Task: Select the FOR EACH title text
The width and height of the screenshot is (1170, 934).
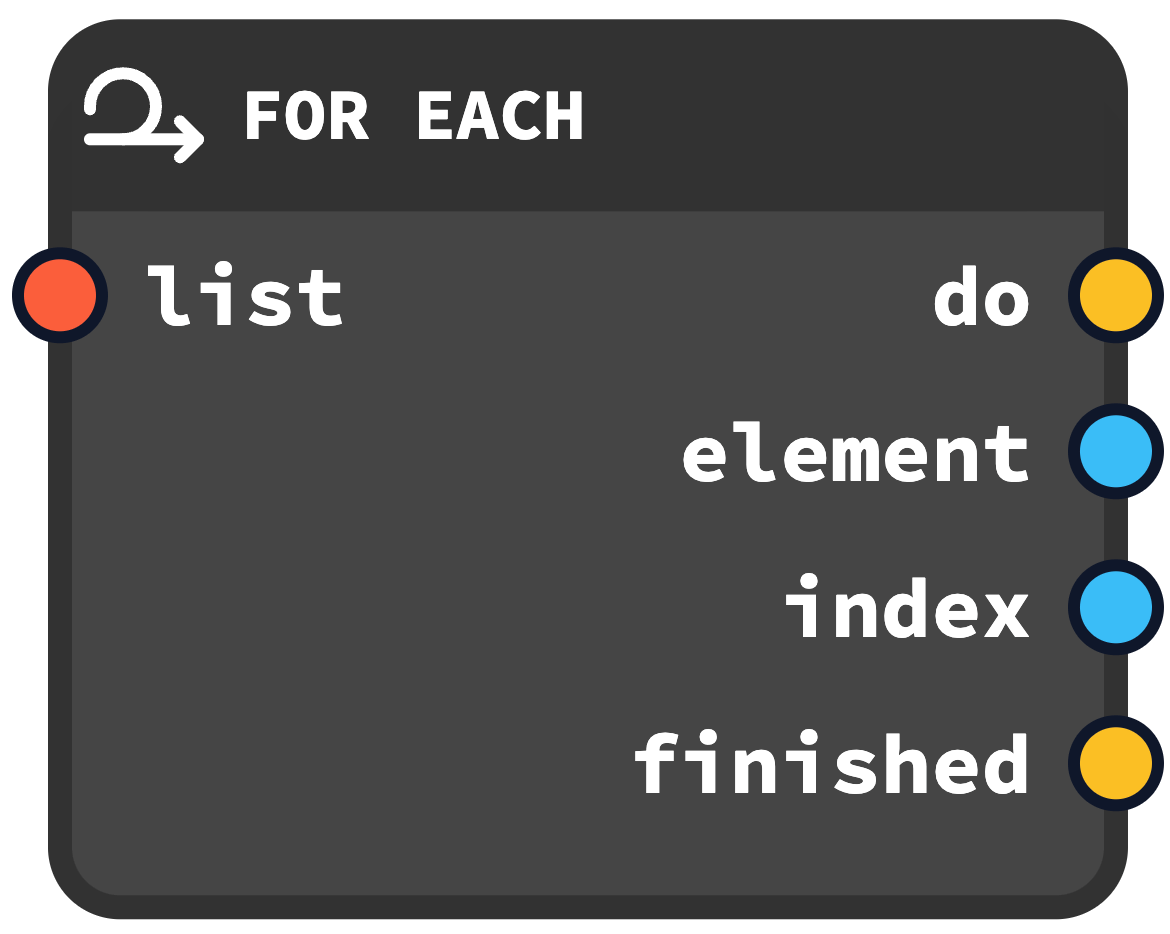Action: 413,116
